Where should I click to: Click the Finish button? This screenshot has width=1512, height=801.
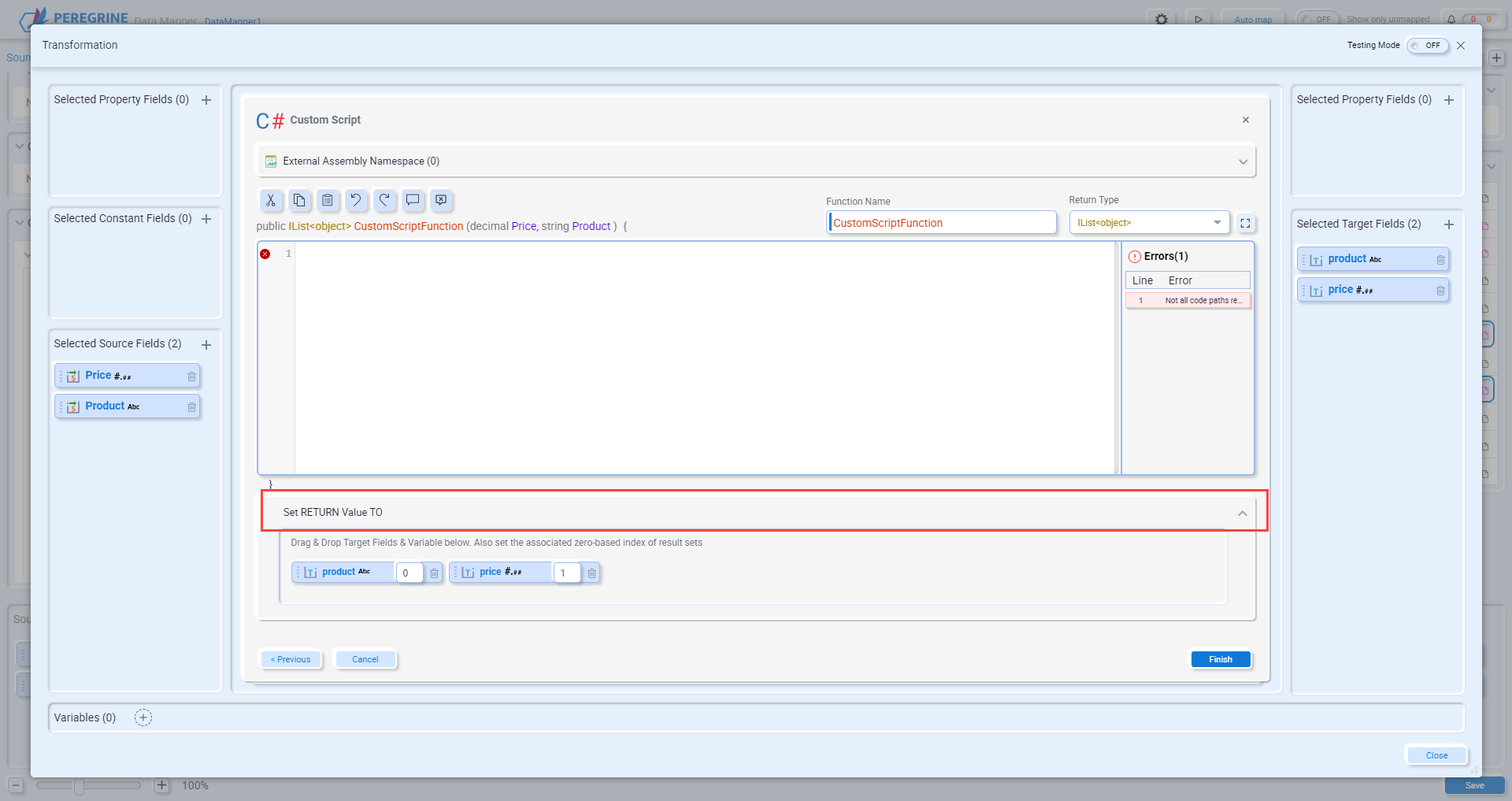pyautogui.click(x=1221, y=659)
